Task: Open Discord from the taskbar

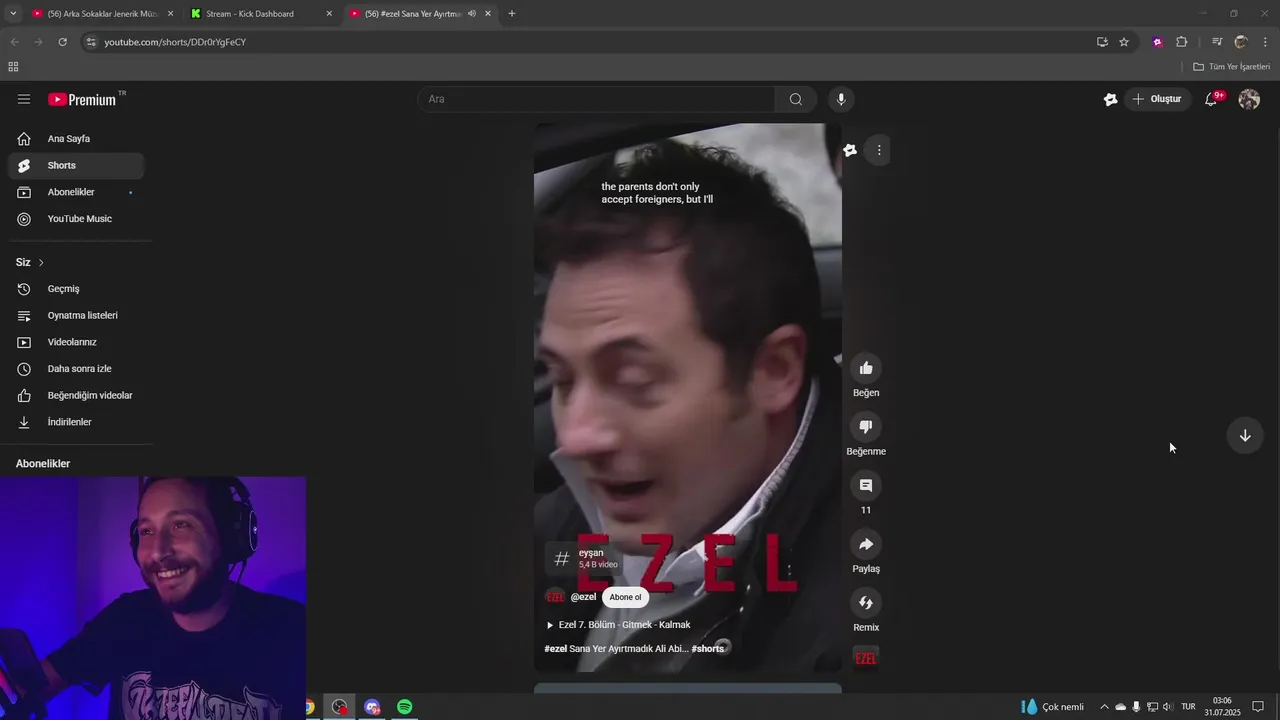Action: (372, 707)
